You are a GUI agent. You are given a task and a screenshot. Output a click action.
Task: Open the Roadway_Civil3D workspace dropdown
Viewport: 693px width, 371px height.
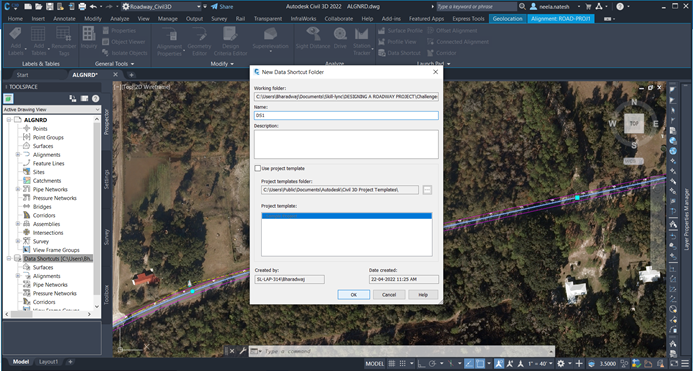[198, 7]
